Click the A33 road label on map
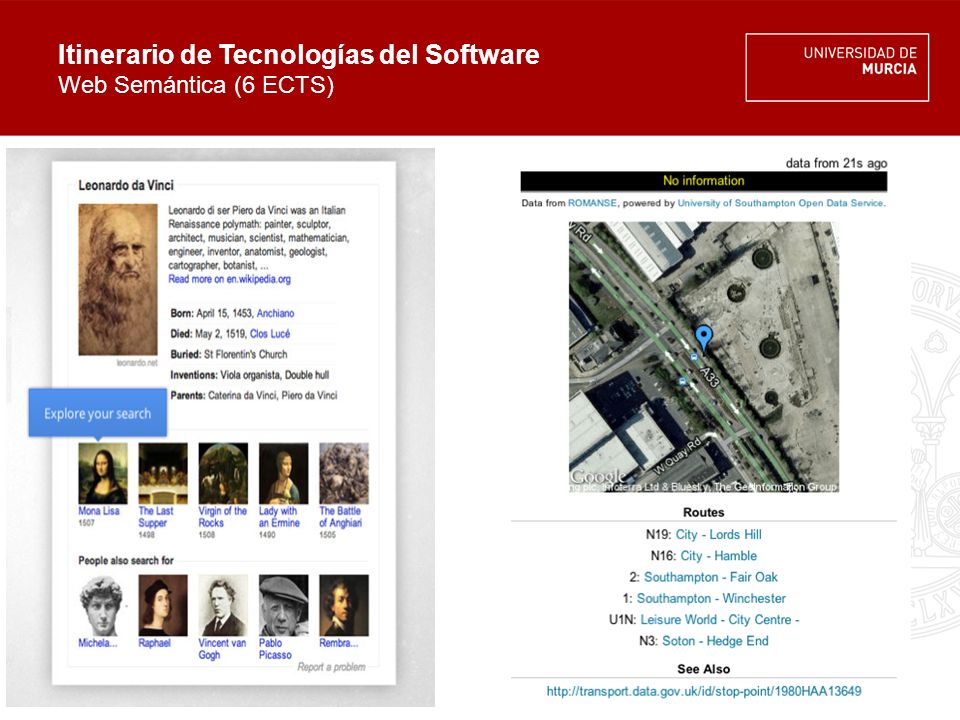 coord(709,377)
